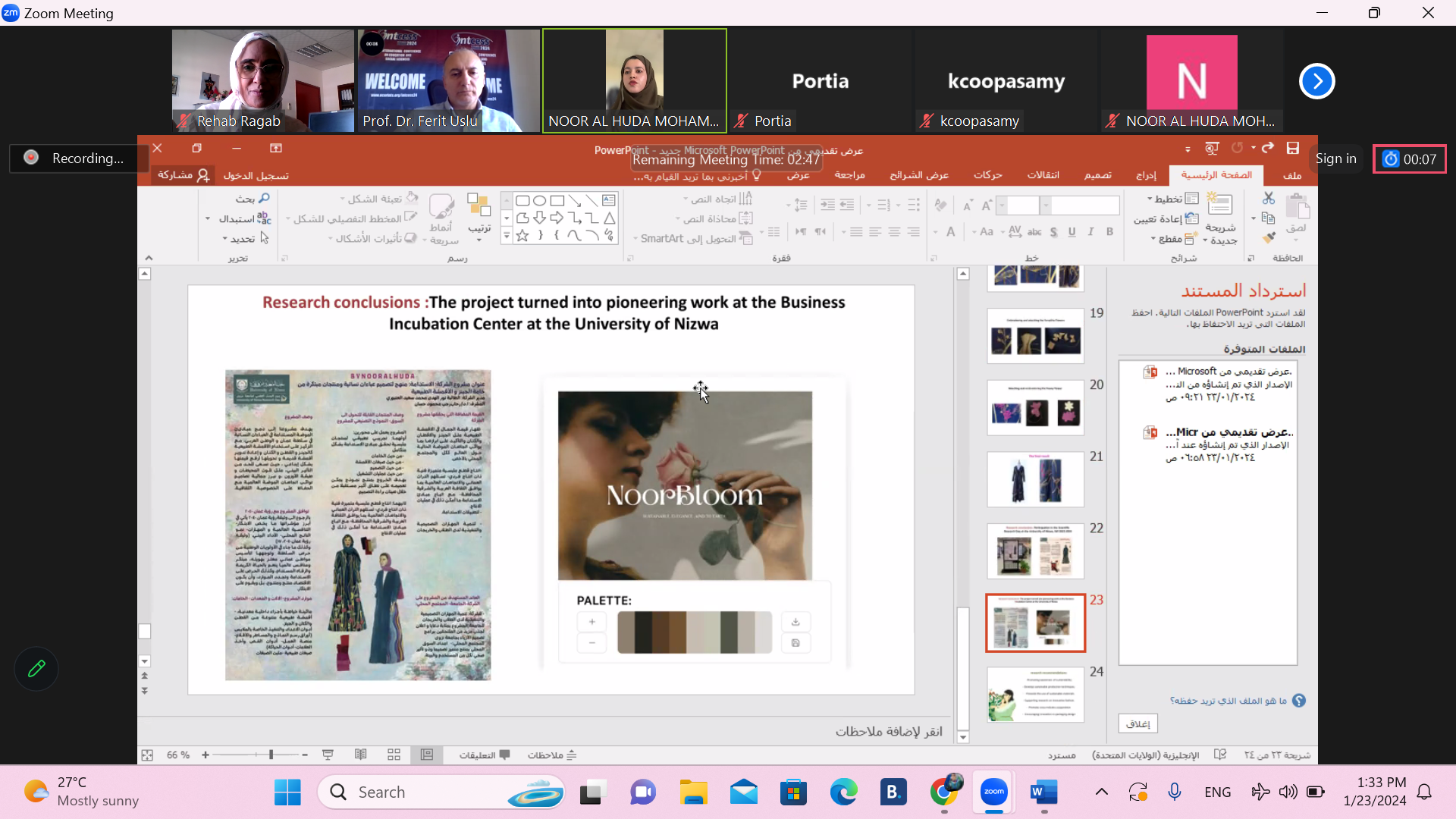Toggle Comments (التعليقات) pane in status bar
Screen dimensions: 1456x819
point(484,755)
